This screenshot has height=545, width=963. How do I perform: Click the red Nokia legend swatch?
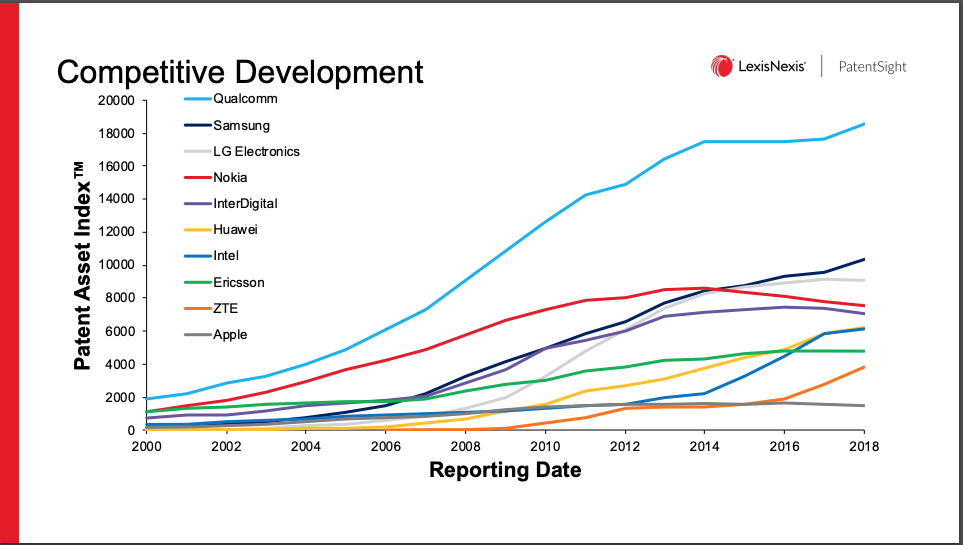pos(197,178)
